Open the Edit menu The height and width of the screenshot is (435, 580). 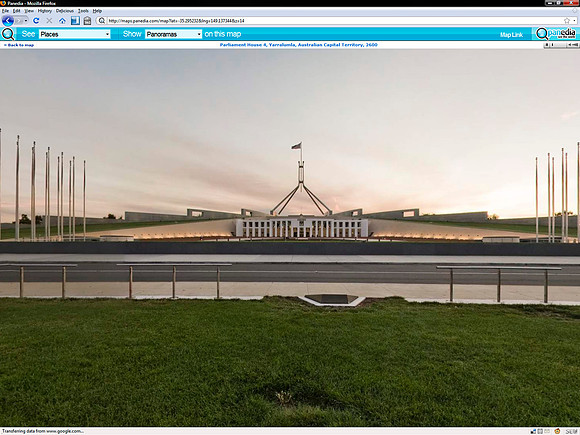point(17,11)
